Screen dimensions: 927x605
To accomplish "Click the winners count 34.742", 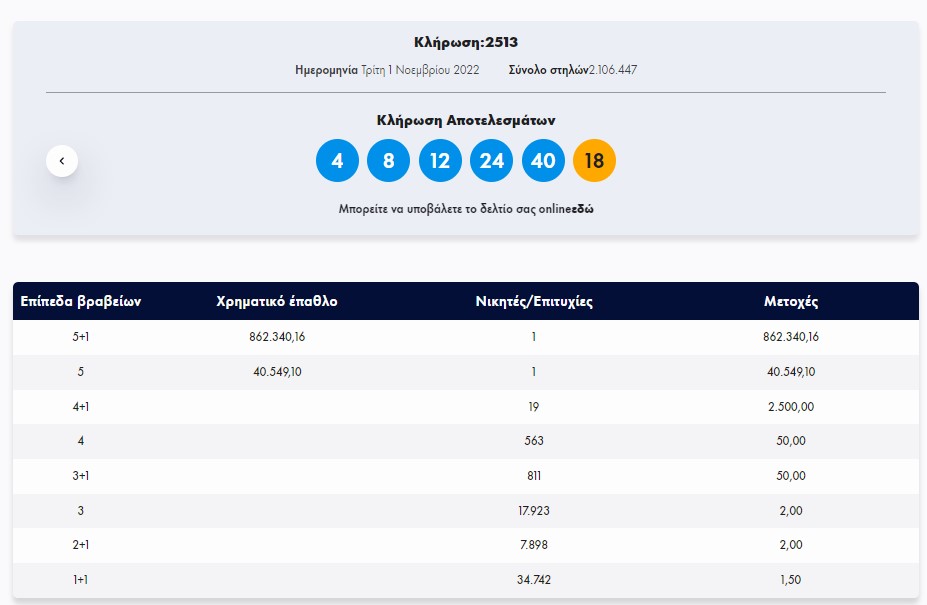I will click(534, 580).
